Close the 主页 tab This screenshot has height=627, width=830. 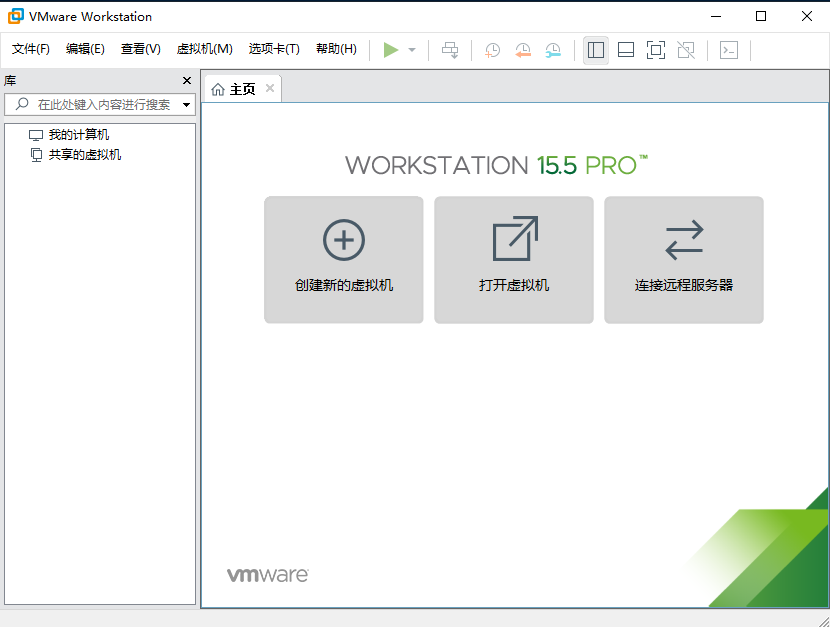tap(270, 88)
